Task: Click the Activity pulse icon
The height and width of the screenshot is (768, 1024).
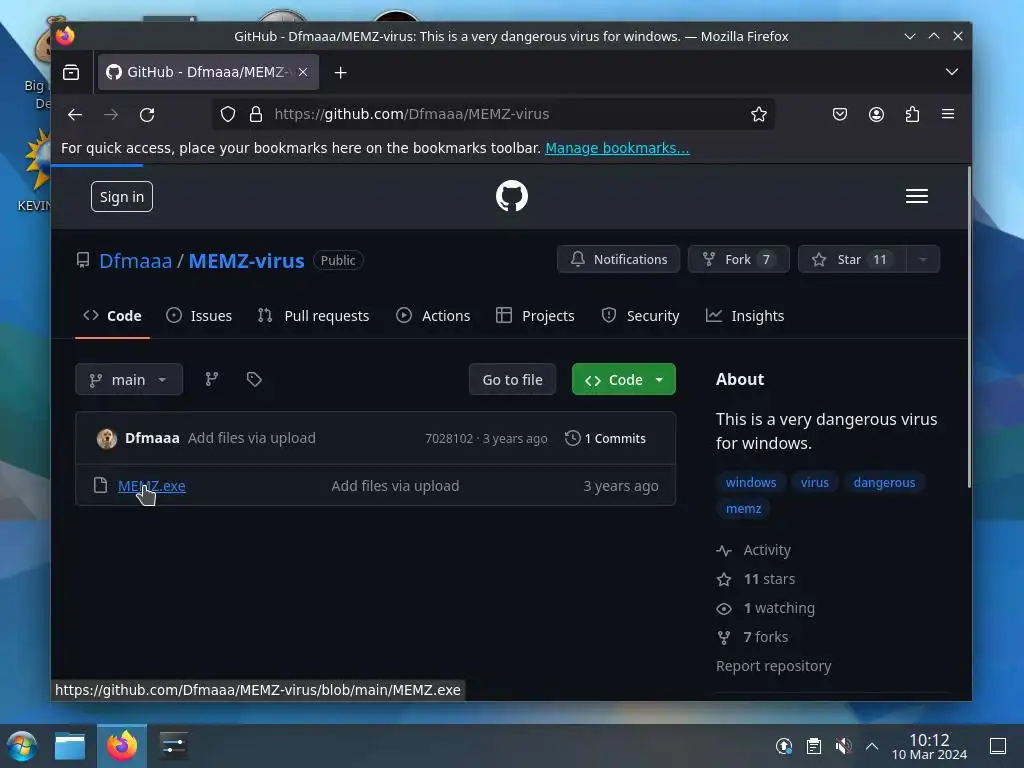Action: [724, 551]
